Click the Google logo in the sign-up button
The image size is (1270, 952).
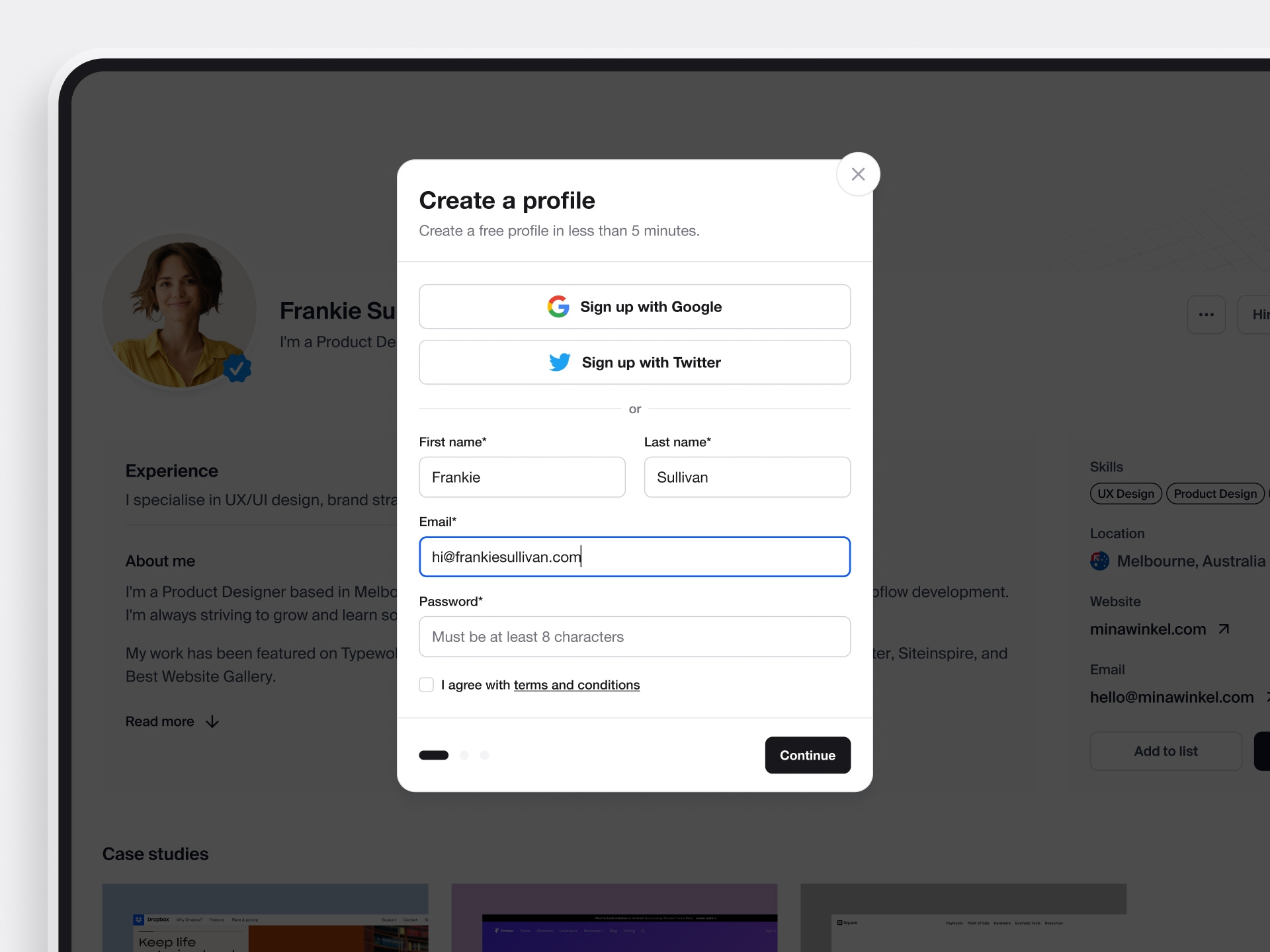coord(558,306)
